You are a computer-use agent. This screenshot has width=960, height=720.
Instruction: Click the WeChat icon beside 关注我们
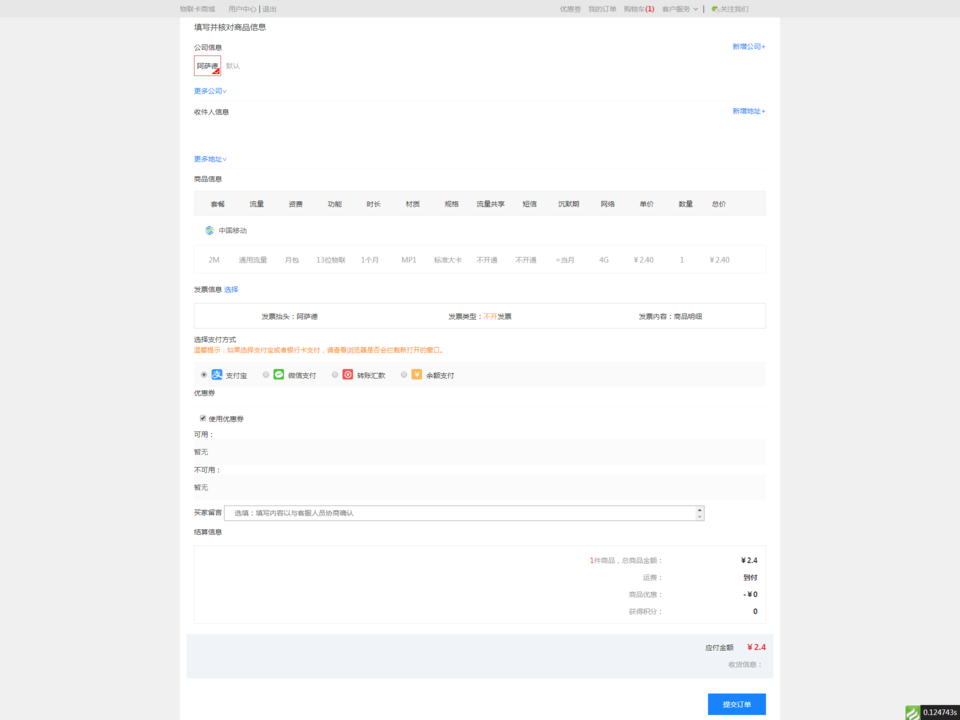coord(715,9)
